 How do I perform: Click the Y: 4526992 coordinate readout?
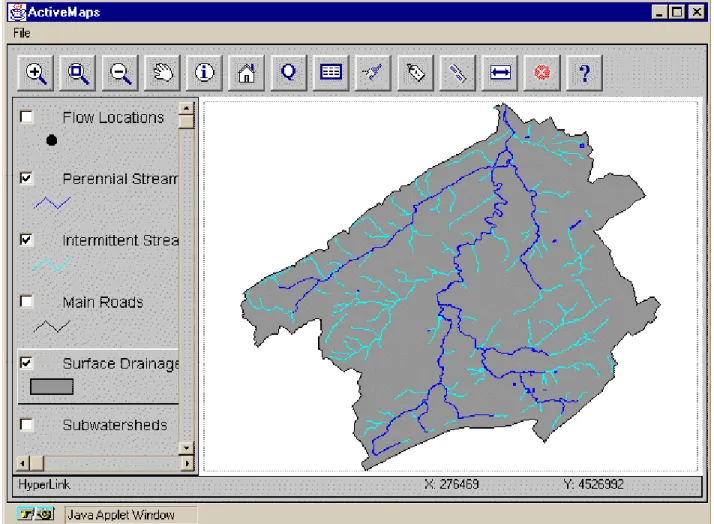(593, 484)
